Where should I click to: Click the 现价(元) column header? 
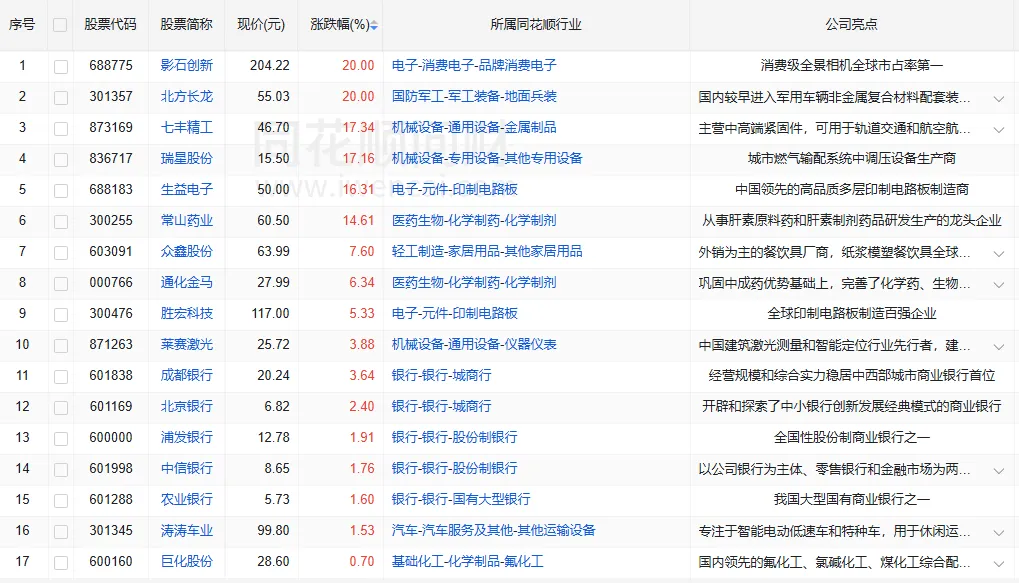click(x=261, y=25)
